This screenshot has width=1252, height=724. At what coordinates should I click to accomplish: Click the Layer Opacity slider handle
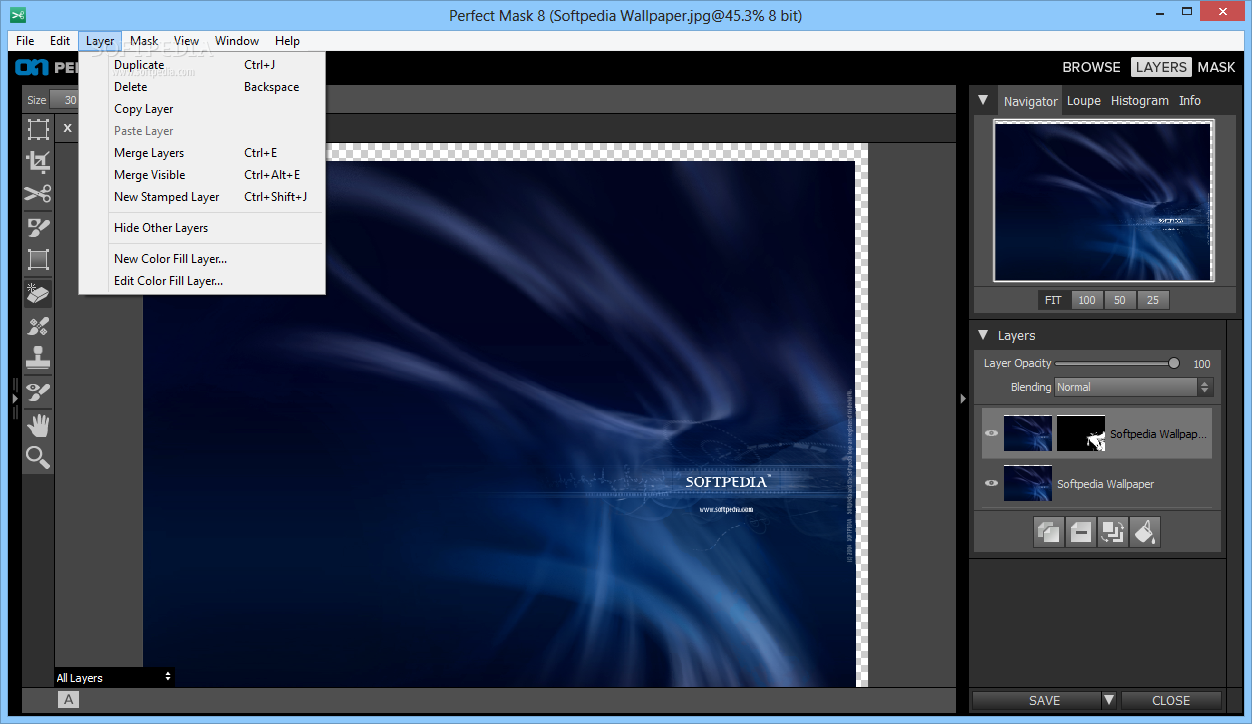coord(1174,363)
